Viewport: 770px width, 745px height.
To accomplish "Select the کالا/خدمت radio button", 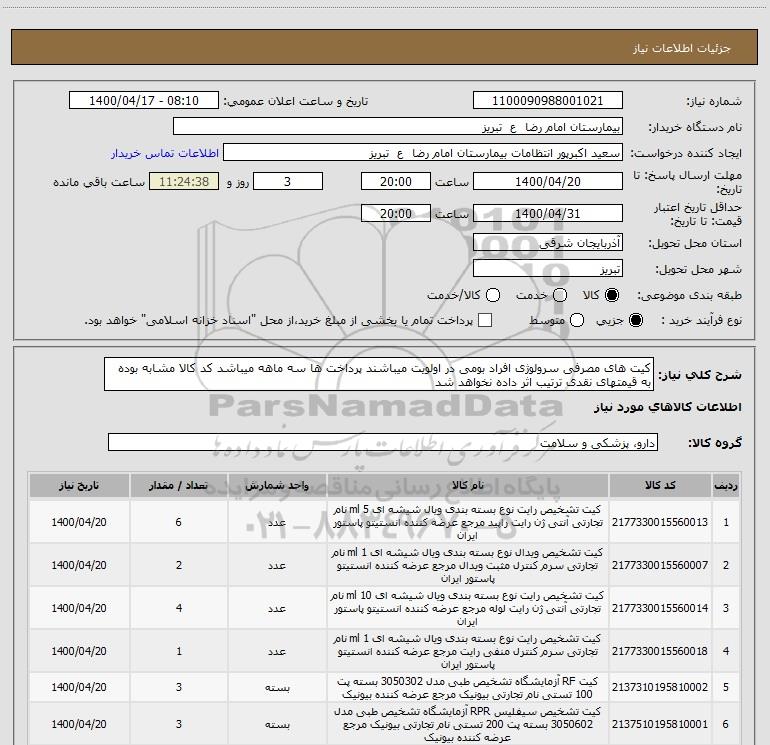I will click(x=493, y=295).
